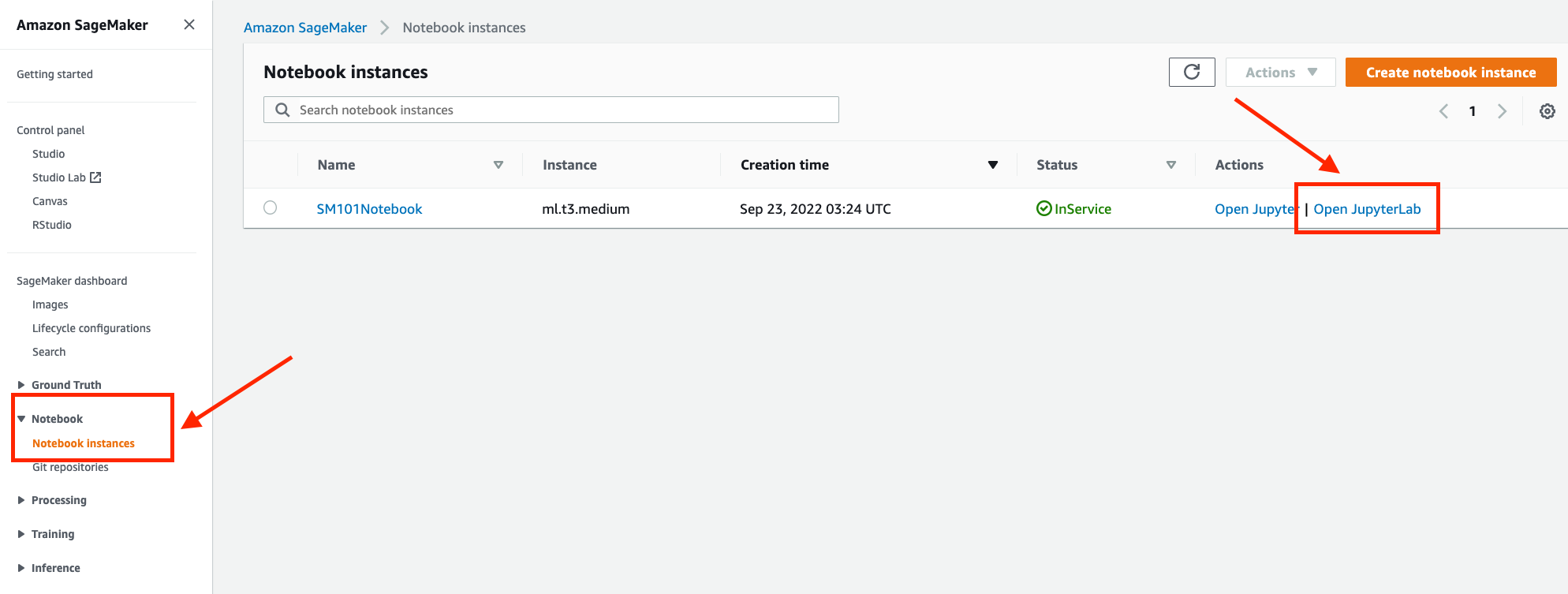
Task: Click the Actions column header
Action: point(1239,165)
